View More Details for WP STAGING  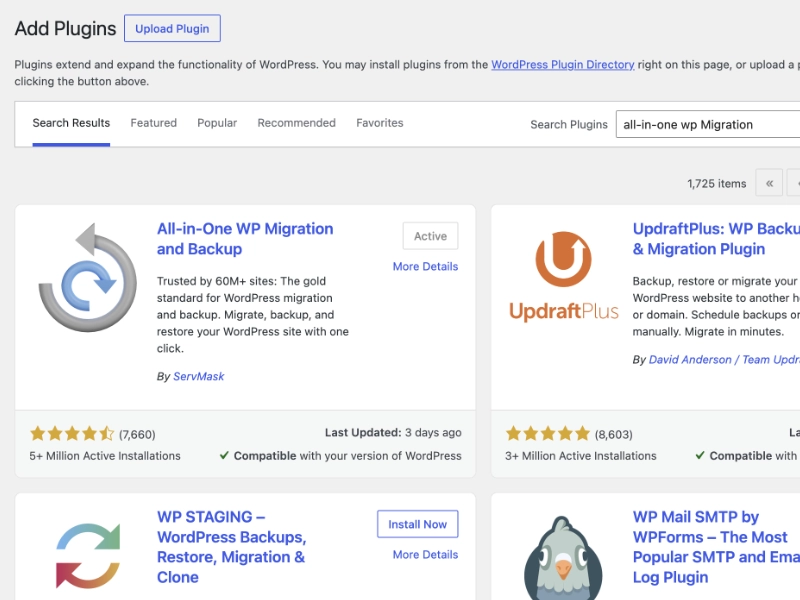tap(425, 555)
